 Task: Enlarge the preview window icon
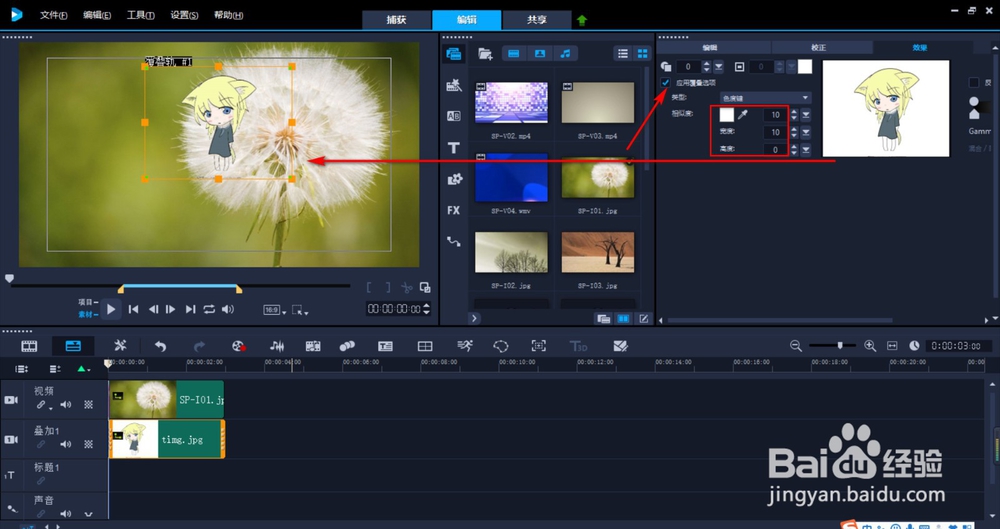(425, 288)
